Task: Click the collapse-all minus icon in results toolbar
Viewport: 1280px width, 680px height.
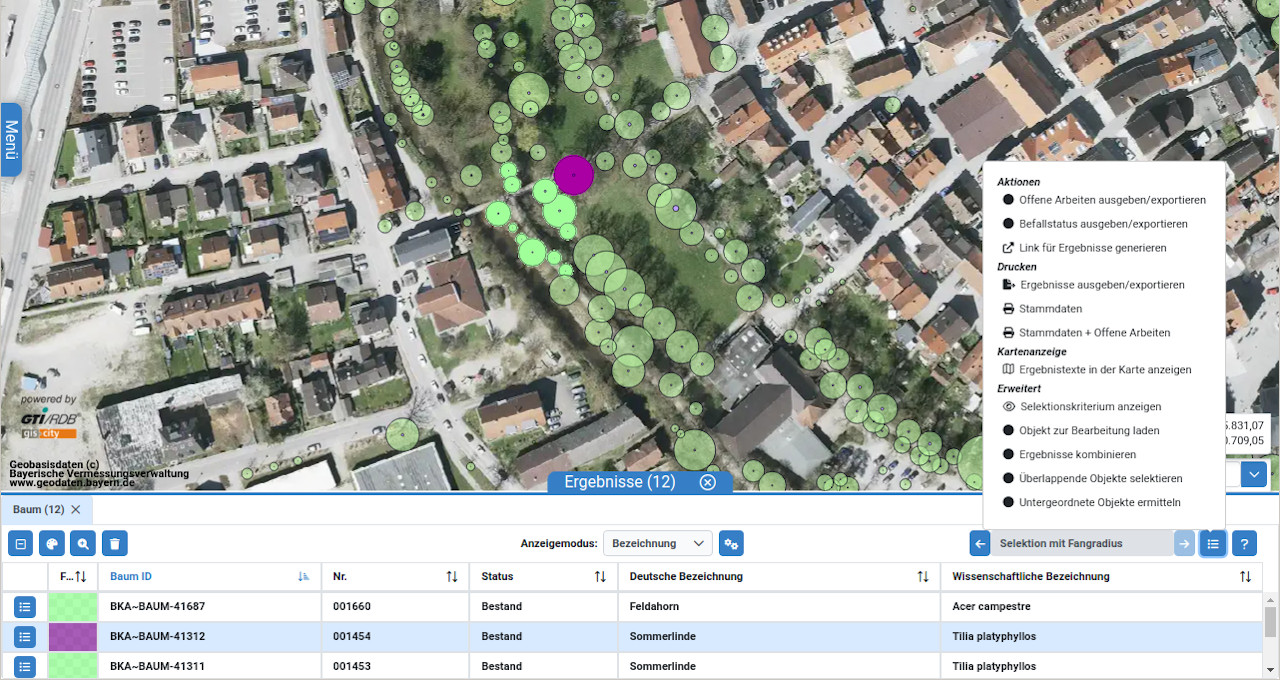Action: click(21, 544)
